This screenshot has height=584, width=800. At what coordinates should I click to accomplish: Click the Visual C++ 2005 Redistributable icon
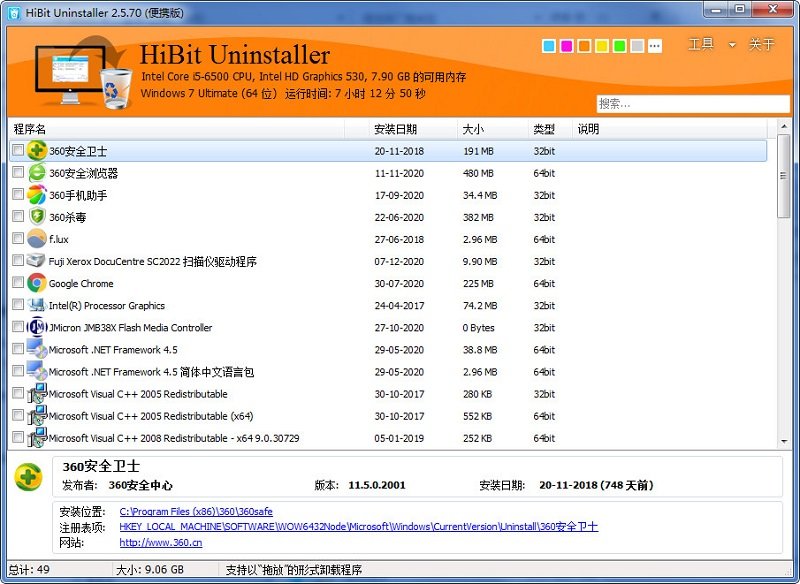point(37,393)
